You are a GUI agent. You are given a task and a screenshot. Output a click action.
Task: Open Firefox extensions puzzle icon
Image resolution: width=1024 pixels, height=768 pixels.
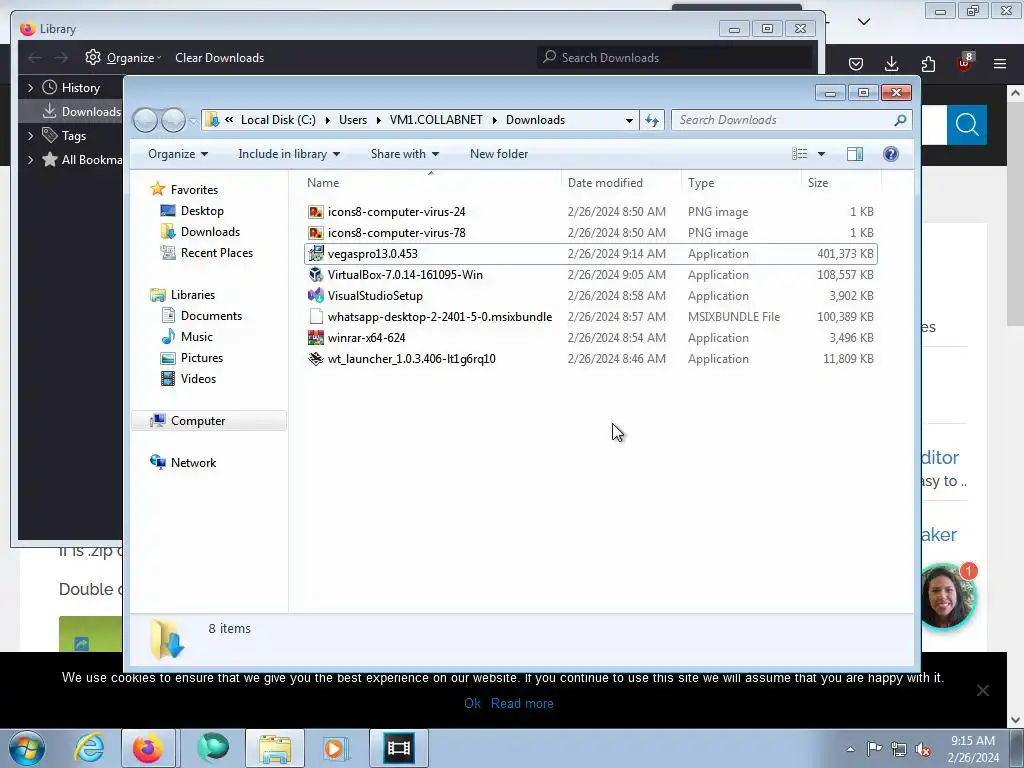pyautogui.click(x=928, y=64)
